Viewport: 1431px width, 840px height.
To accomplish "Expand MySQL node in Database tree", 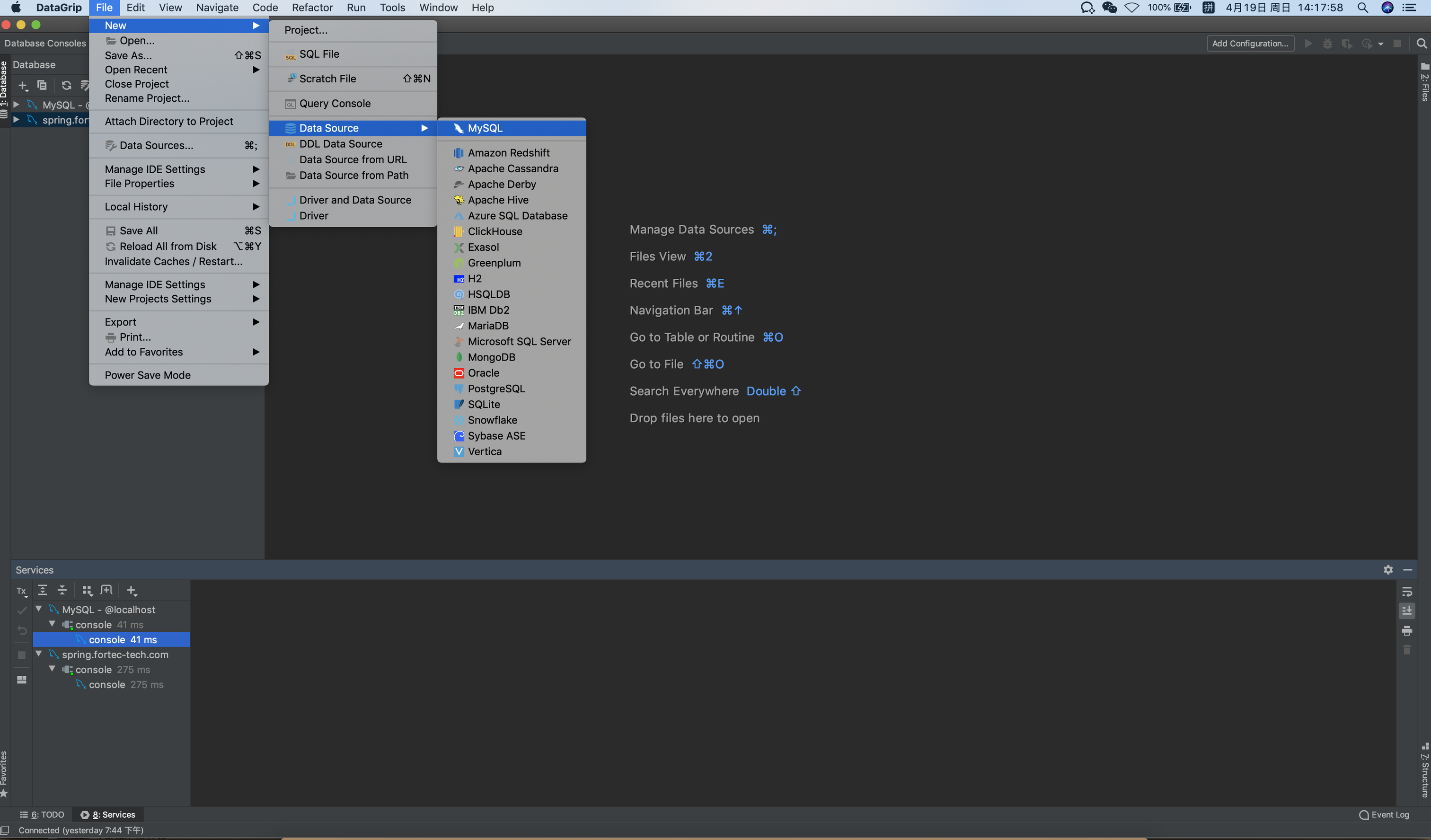I will [x=17, y=105].
